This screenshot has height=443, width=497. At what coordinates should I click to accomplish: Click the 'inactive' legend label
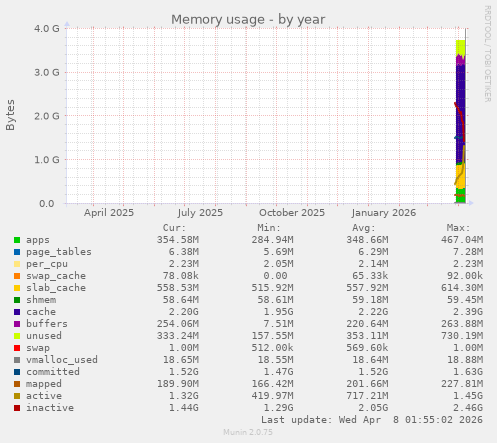[x=50, y=408]
